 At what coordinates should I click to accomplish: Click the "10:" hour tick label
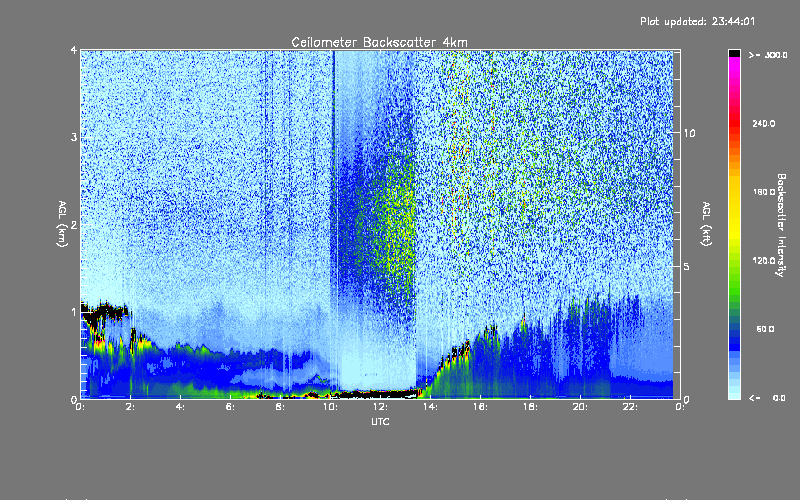coord(331,407)
